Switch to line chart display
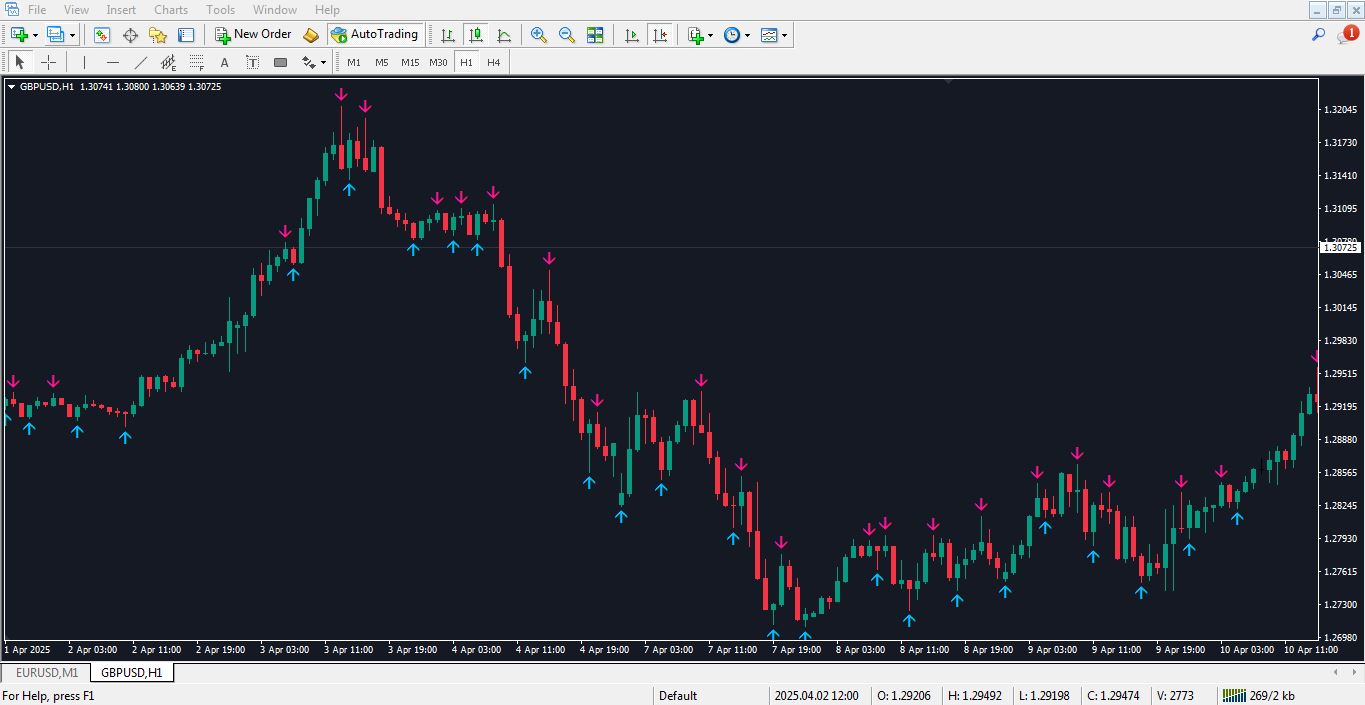The image size is (1365, 705). (504, 35)
